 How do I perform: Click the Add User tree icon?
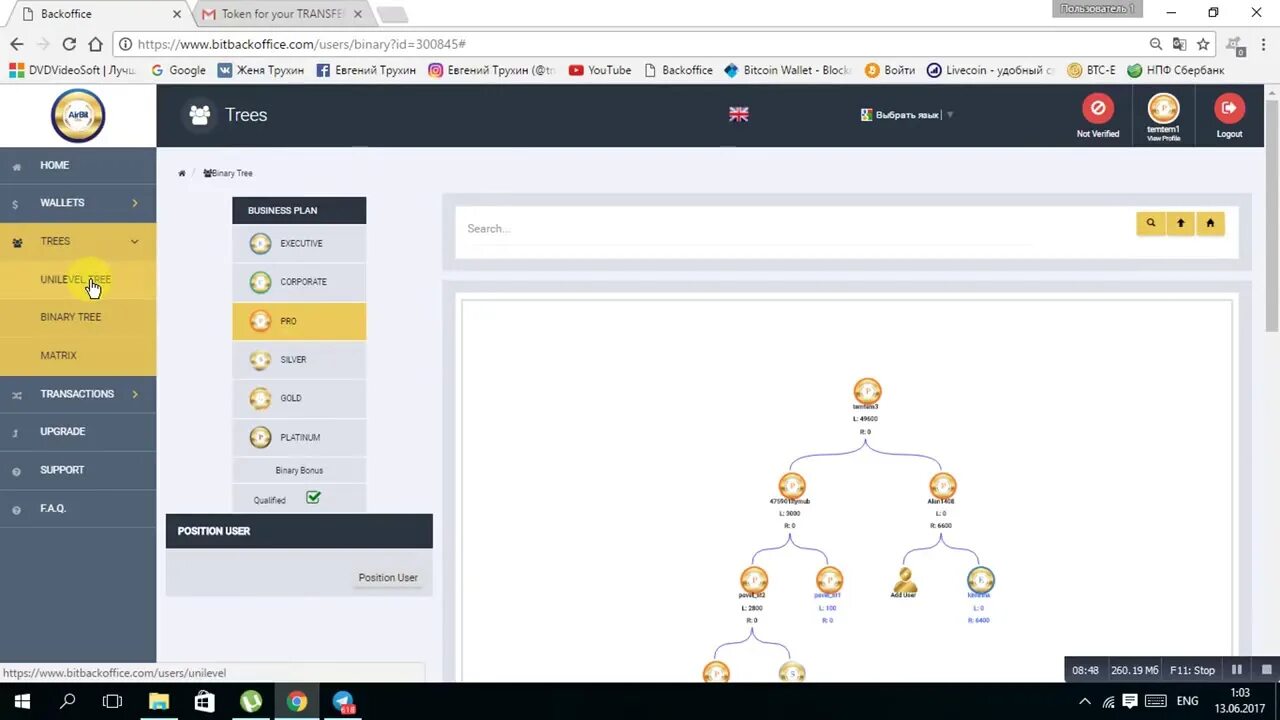click(x=904, y=580)
